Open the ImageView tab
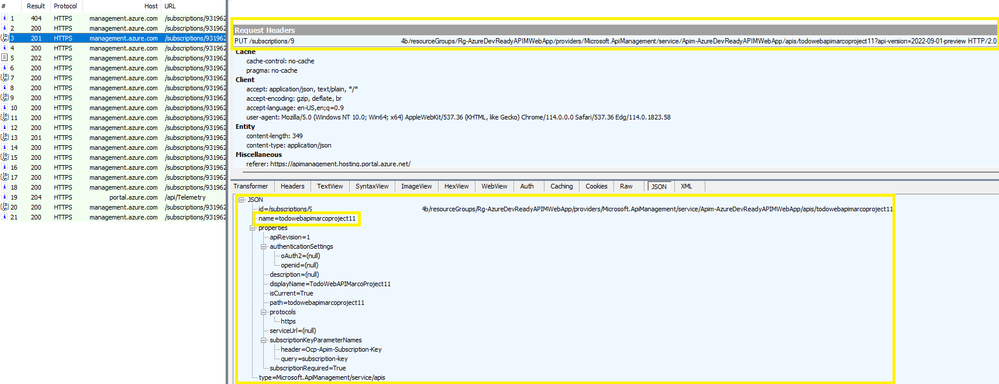This screenshot has height=384, width=999. (417, 187)
